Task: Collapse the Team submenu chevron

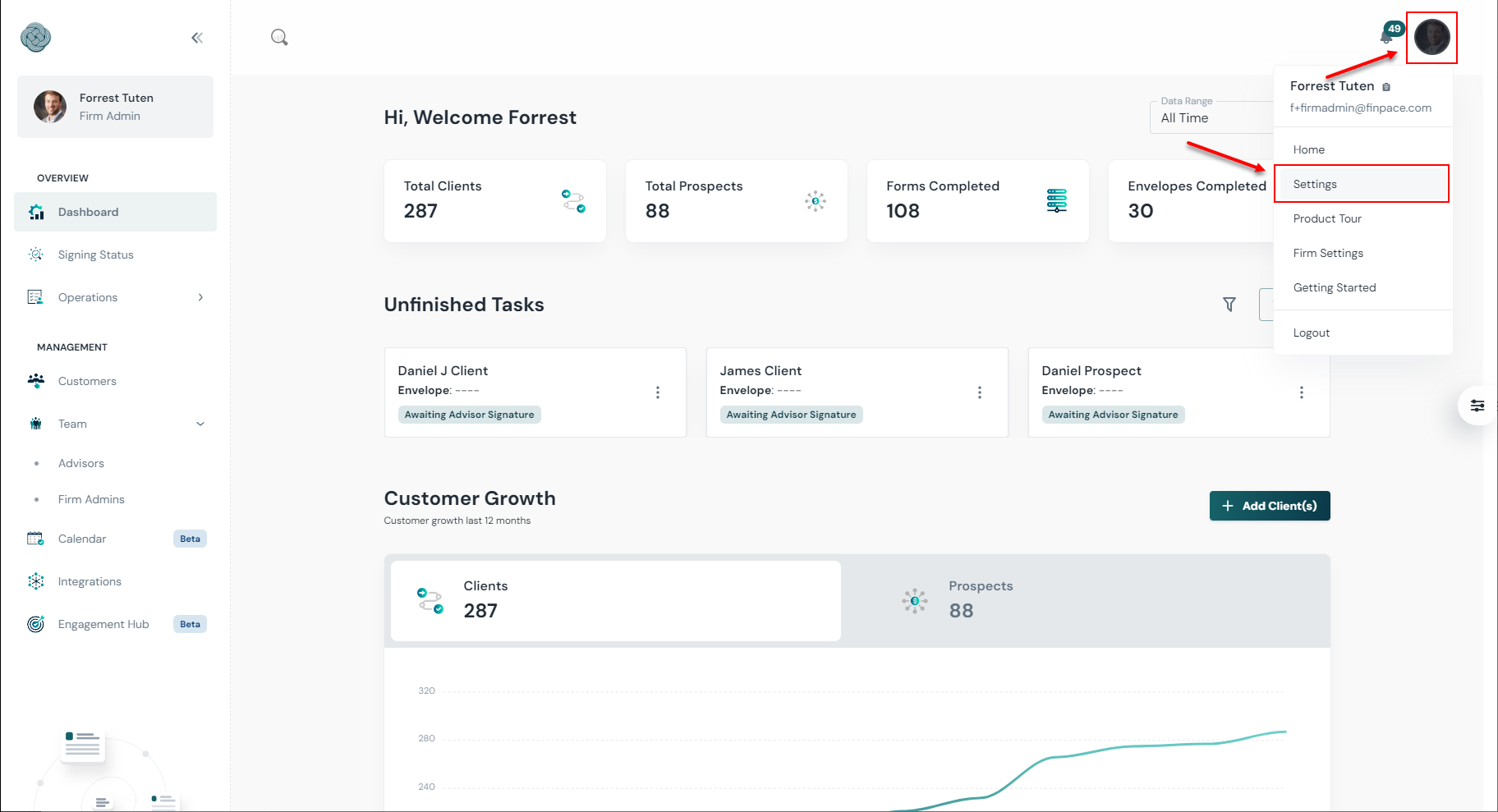Action: click(200, 424)
